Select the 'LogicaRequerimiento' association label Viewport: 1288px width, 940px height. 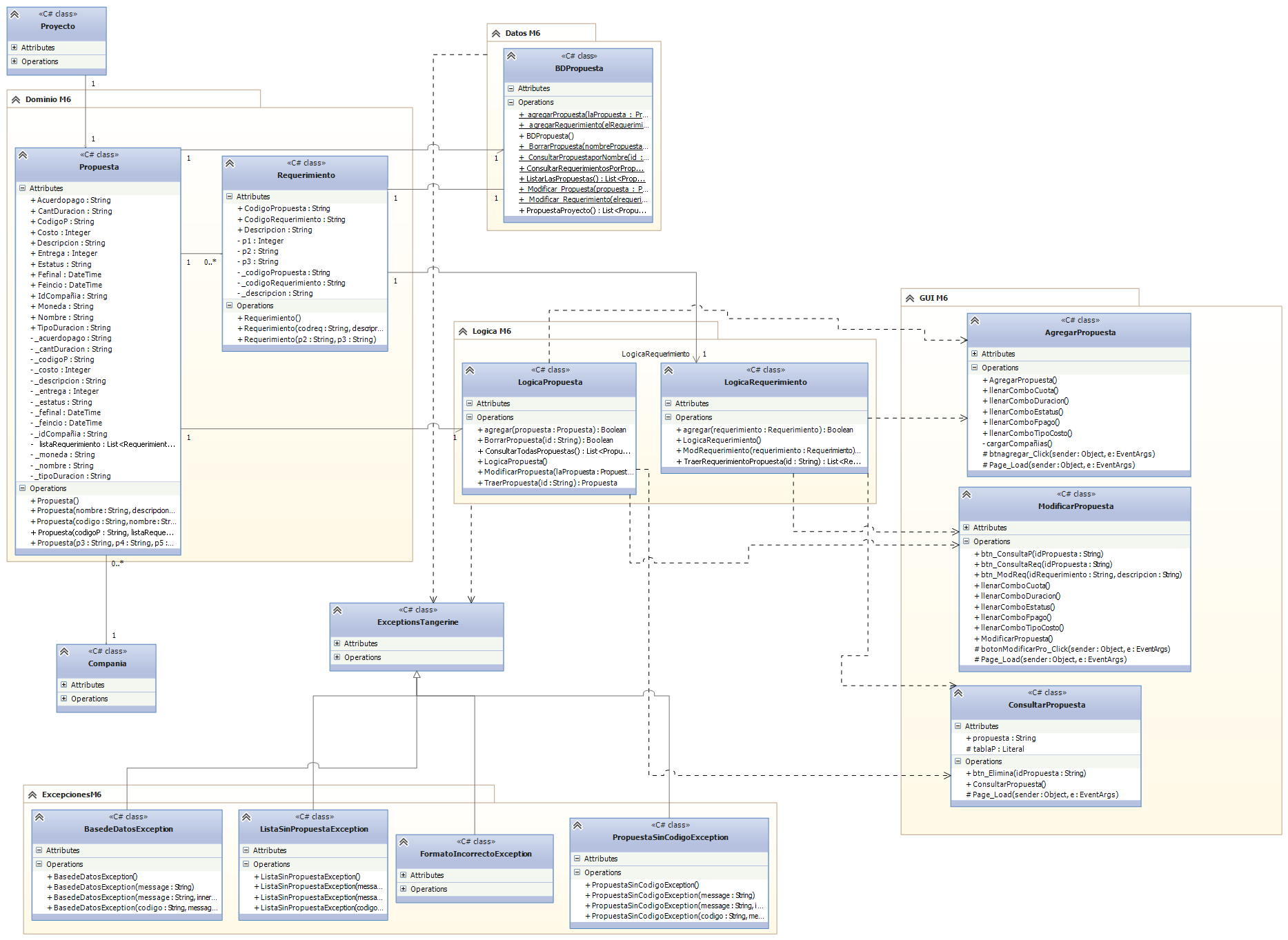[x=655, y=354]
